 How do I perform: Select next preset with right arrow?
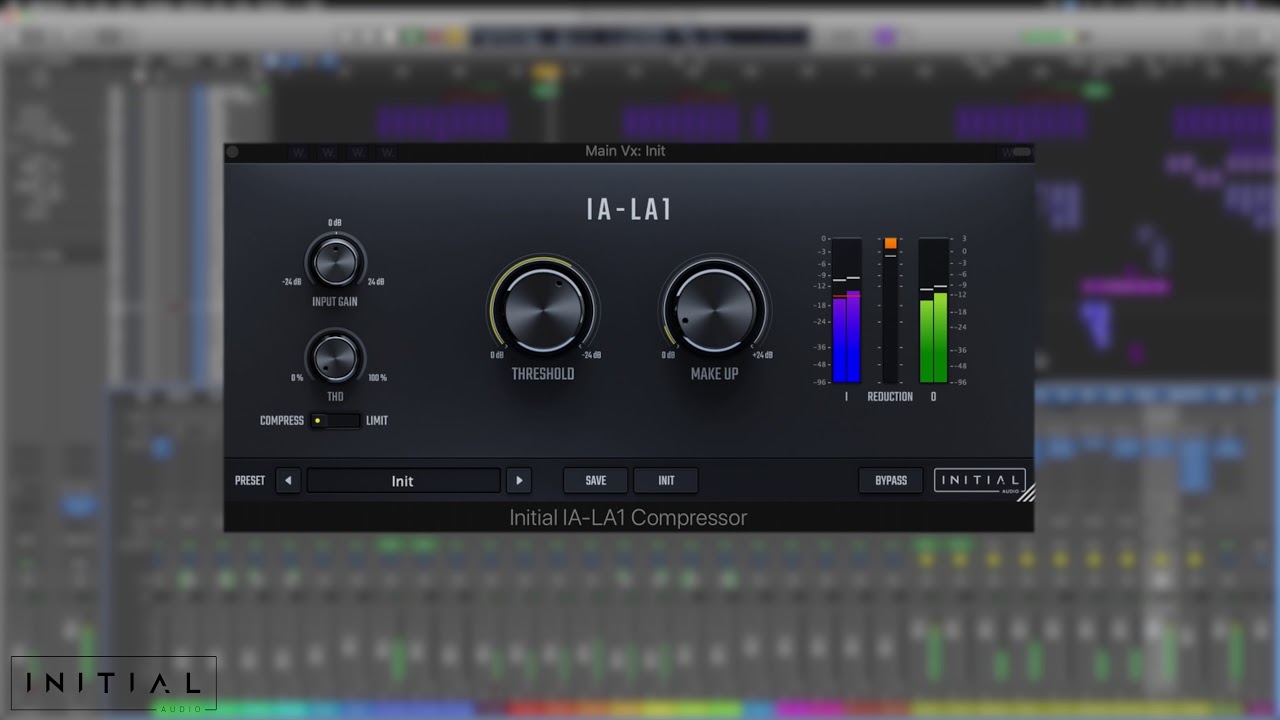pyautogui.click(x=518, y=481)
